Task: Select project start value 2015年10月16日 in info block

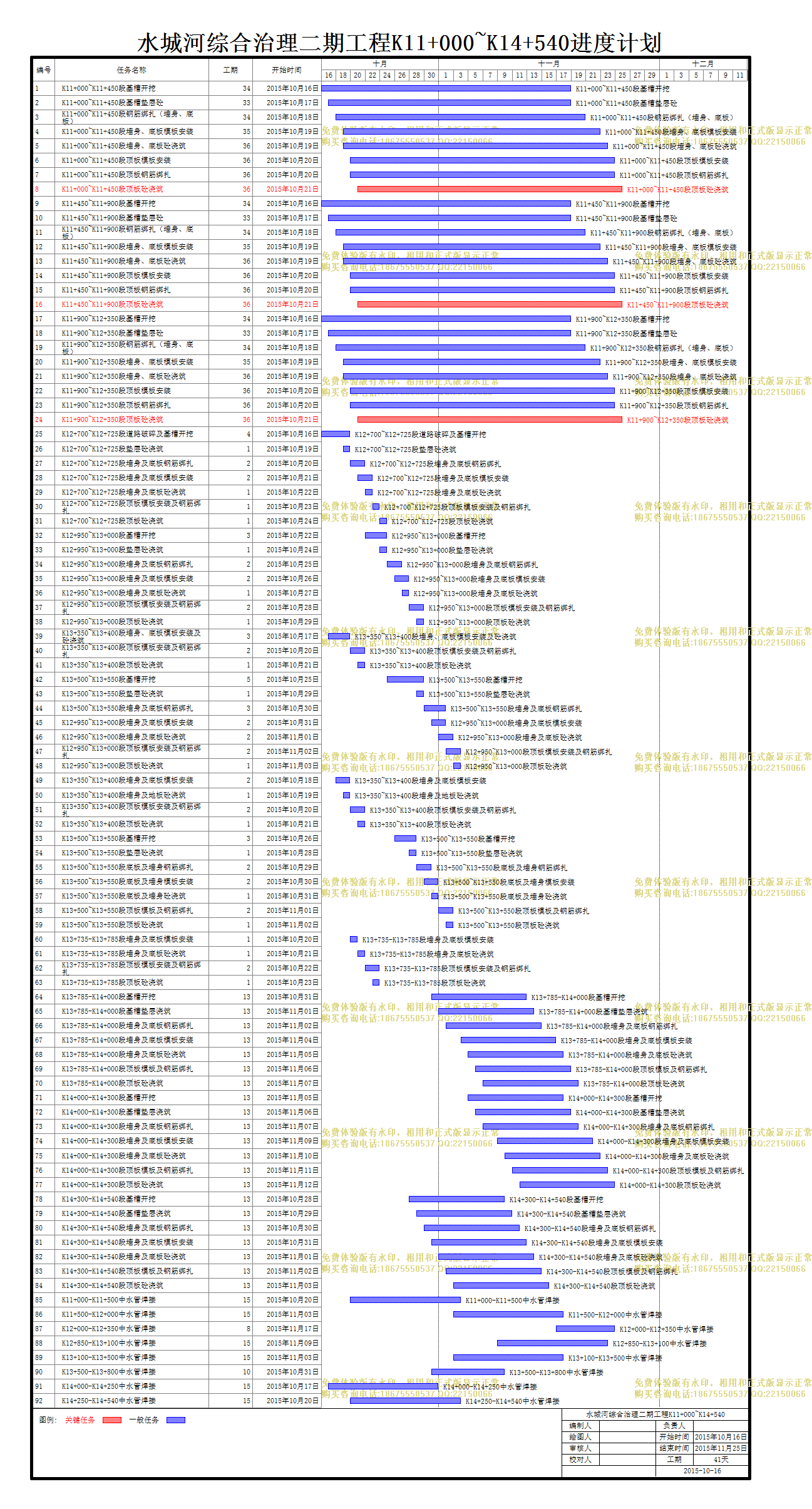Action: [721, 1437]
